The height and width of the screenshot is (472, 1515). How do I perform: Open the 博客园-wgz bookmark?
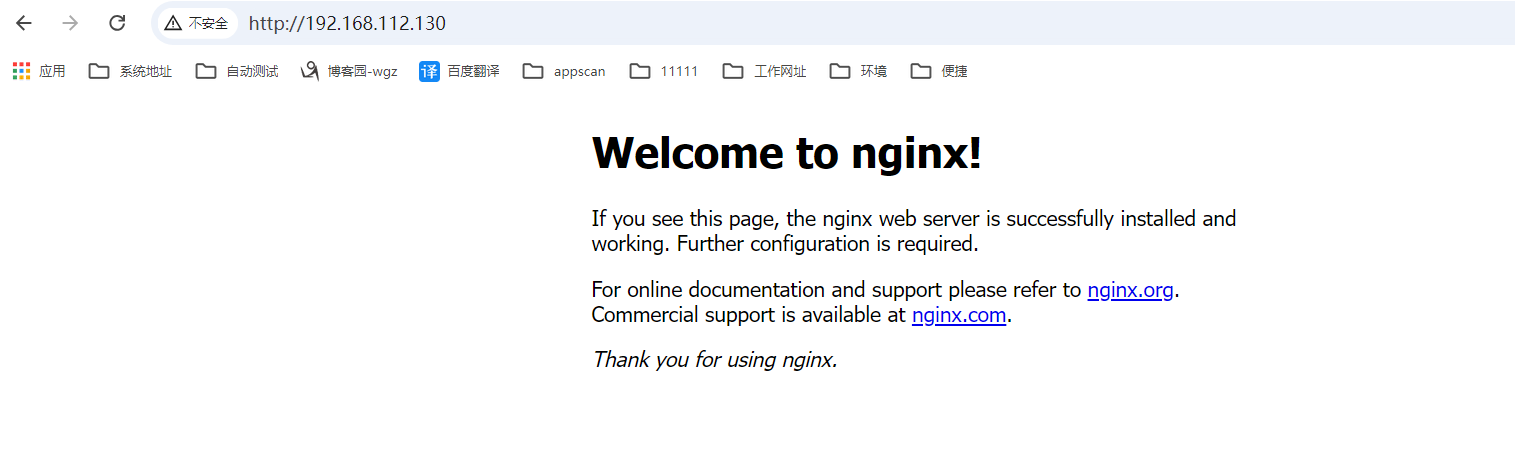pyautogui.click(x=349, y=71)
